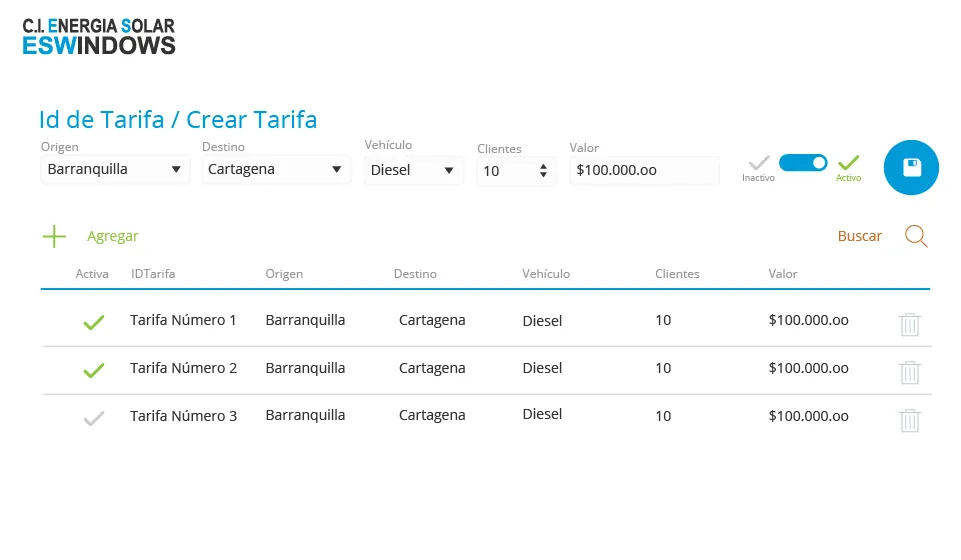Delete Tarifa Número 3 with trash icon
Screen dimensions: 961x560
pyautogui.click(x=910, y=420)
